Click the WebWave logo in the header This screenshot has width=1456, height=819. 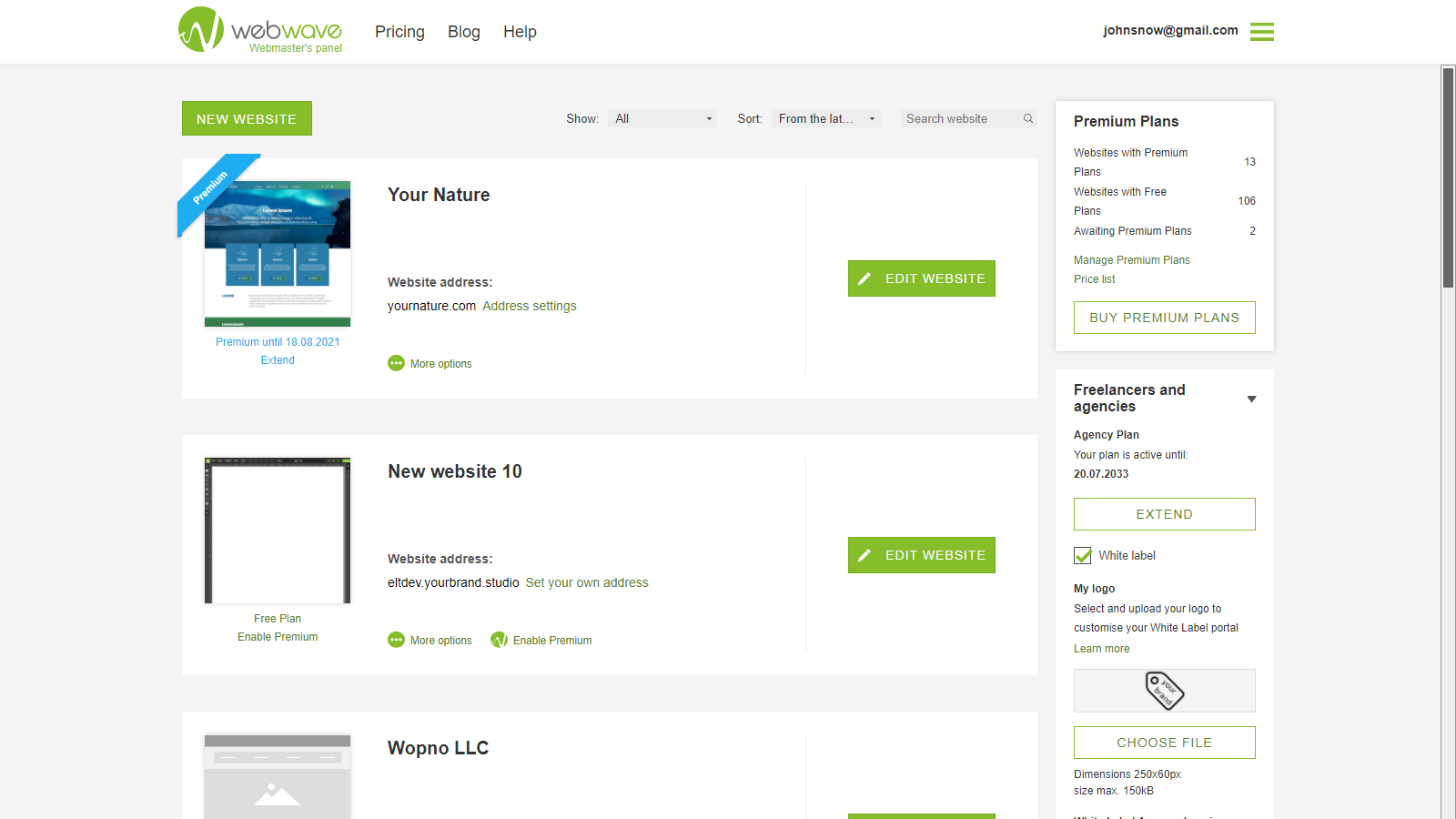(x=259, y=31)
